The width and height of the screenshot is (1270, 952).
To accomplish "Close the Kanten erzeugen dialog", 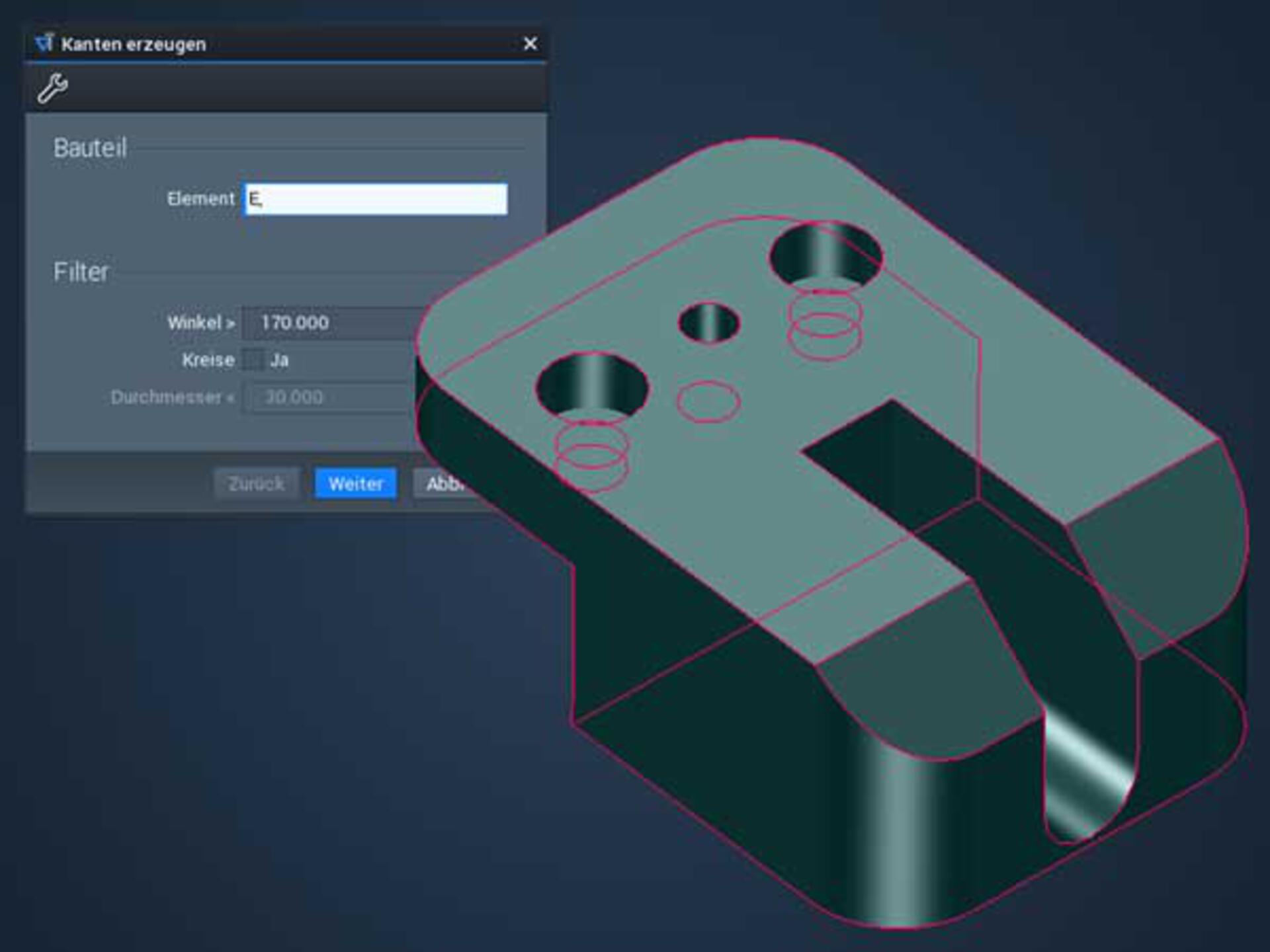I will (530, 44).
